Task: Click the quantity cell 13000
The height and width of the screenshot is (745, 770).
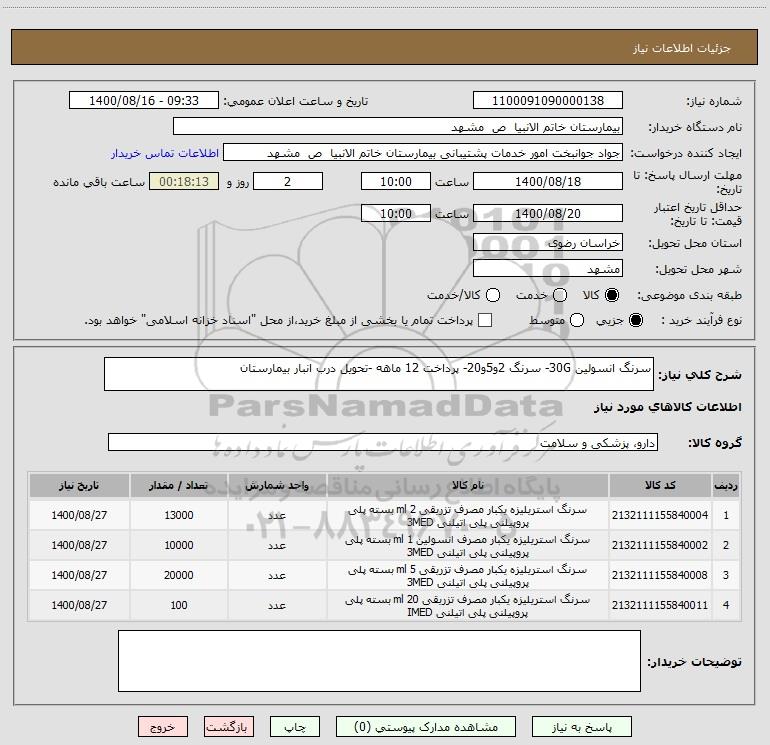Action: 179,515
